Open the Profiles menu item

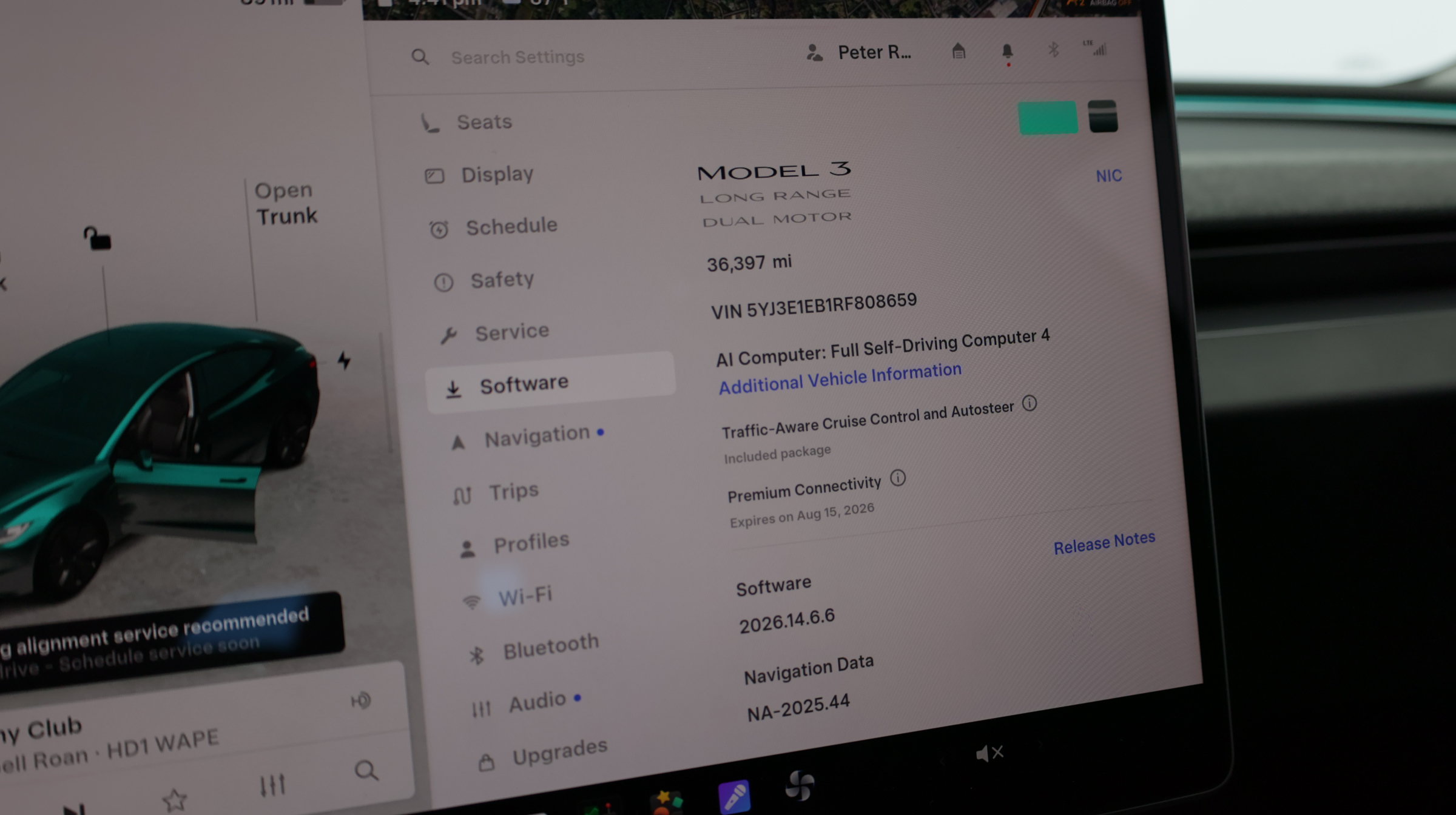click(514, 543)
